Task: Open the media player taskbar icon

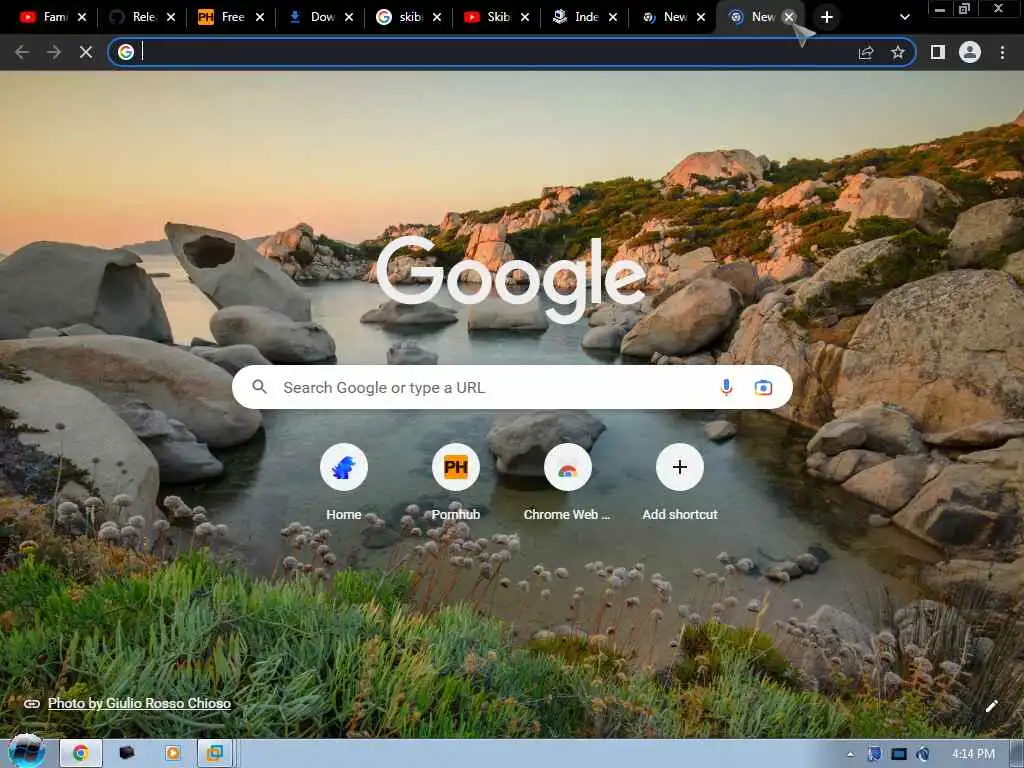Action: pyautogui.click(x=172, y=753)
